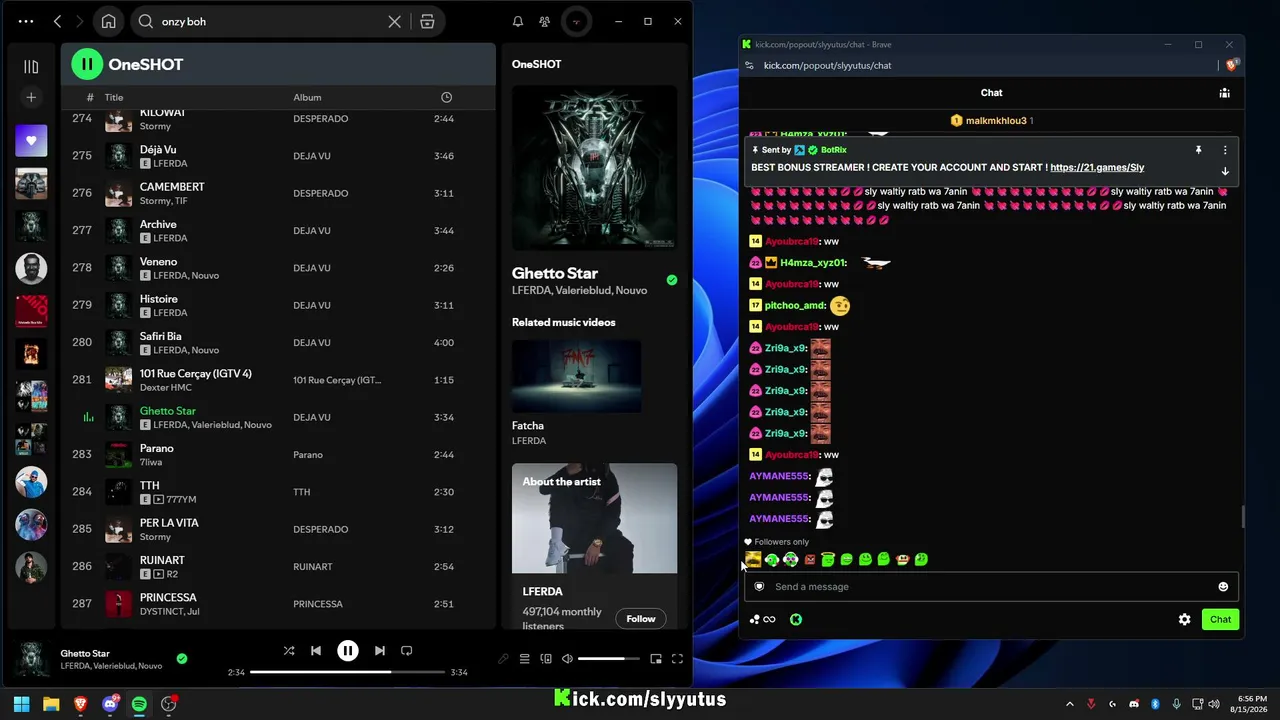Image resolution: width=1280 pixels, height=720 pixels.
Task: Create a new playlist with plus icon
Action: 31,97
